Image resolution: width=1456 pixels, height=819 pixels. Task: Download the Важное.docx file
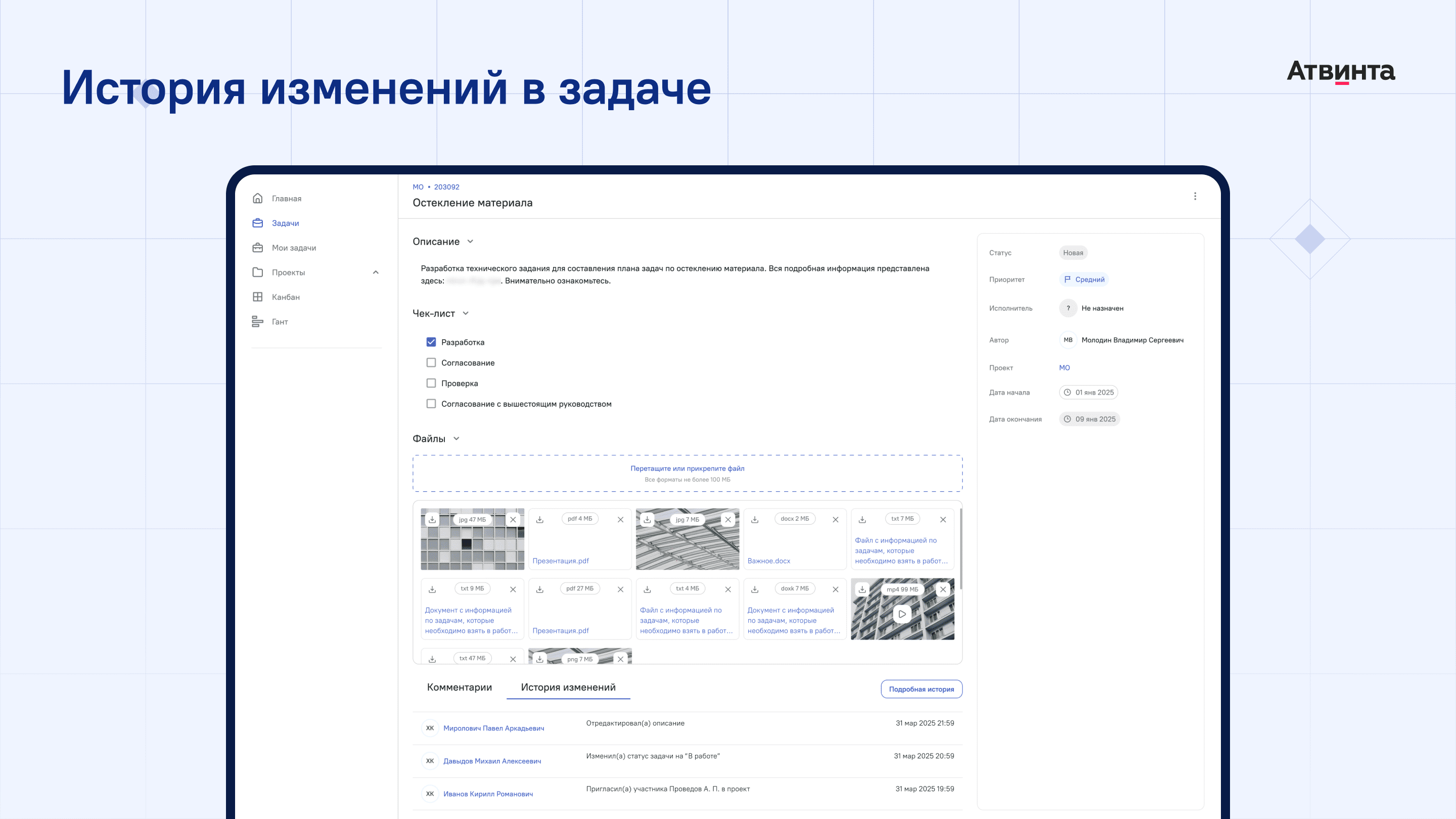coord(755,519)
